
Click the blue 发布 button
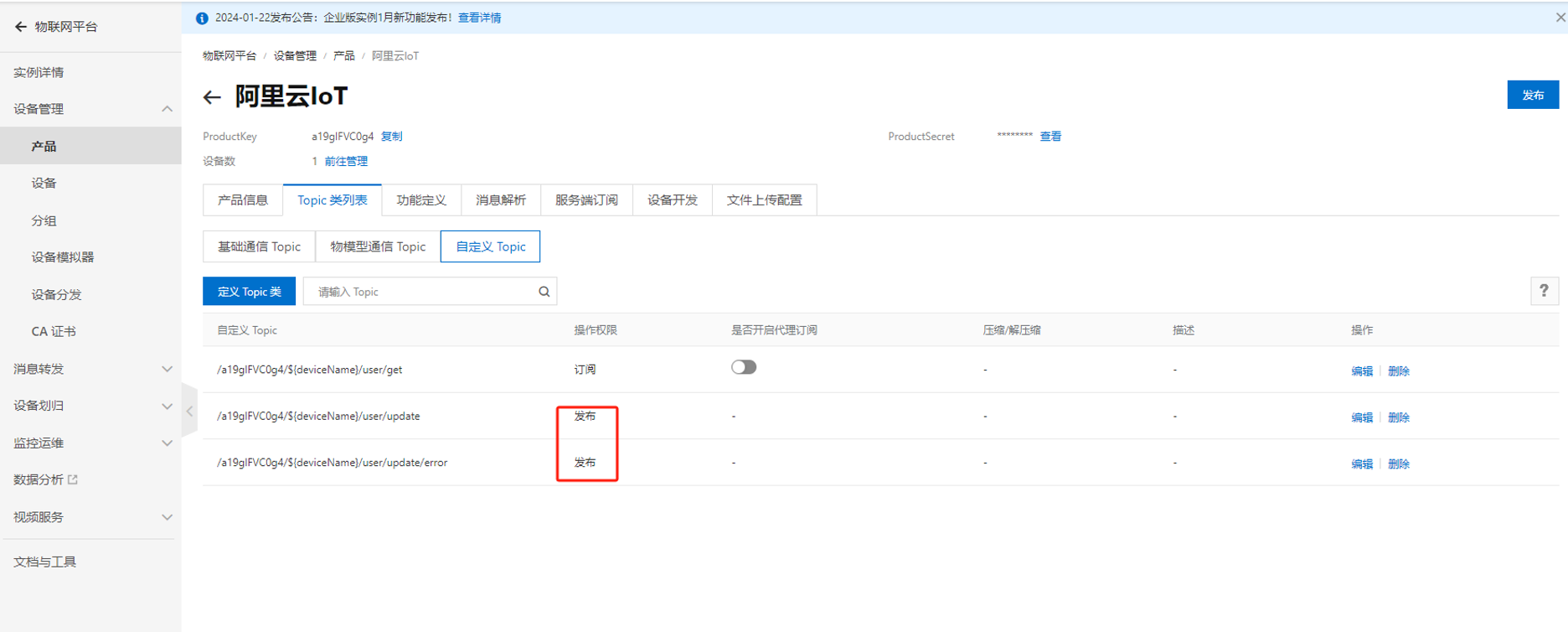1533,95
